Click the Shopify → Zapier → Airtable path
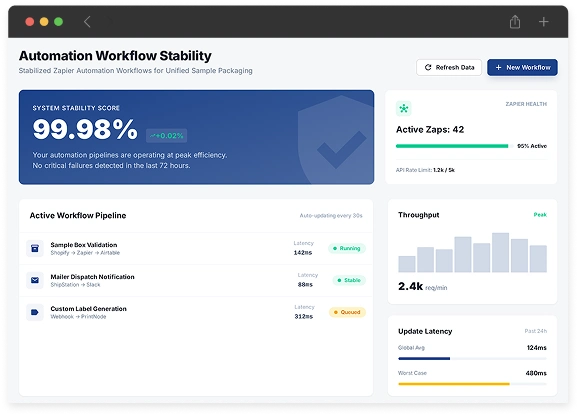Viewport: 579px width, 416px height. point(85,253)
